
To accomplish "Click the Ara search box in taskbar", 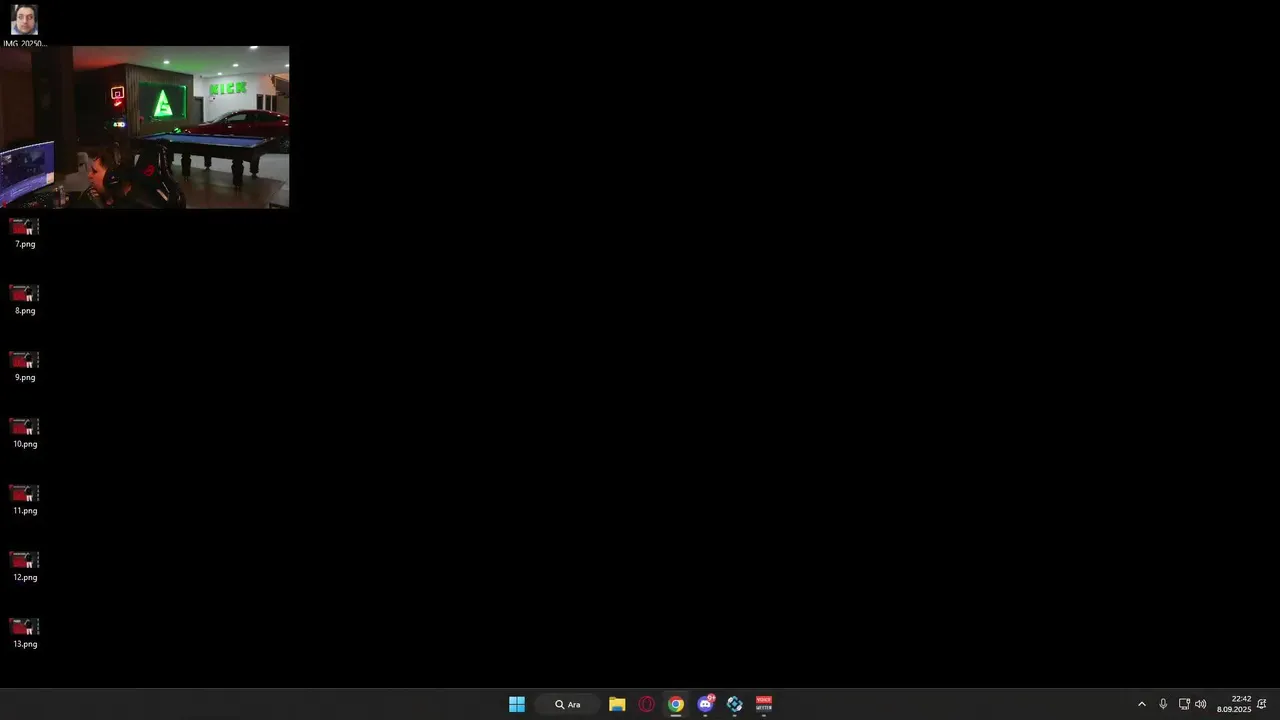I will pyautogui.click(x=568, y=704).
